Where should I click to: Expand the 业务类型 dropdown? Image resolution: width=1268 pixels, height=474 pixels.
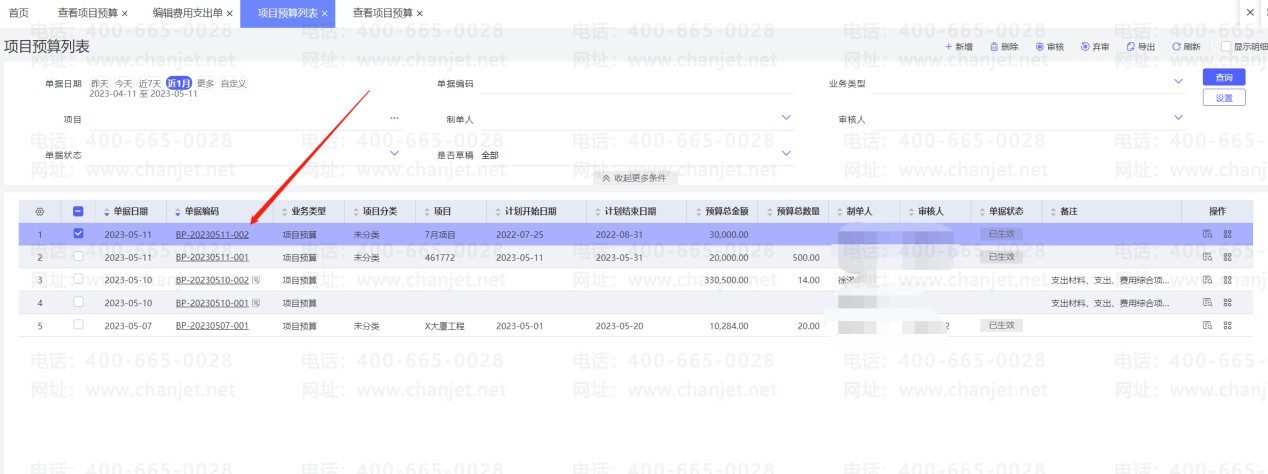pos(1177,83)
